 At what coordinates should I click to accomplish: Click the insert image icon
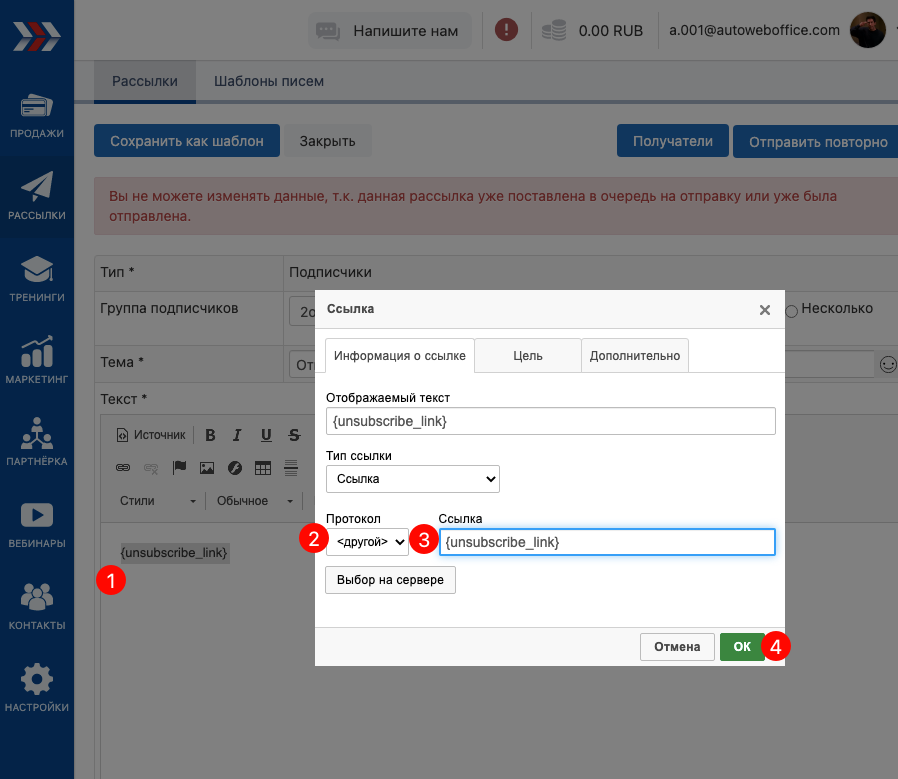click(207, 468)
